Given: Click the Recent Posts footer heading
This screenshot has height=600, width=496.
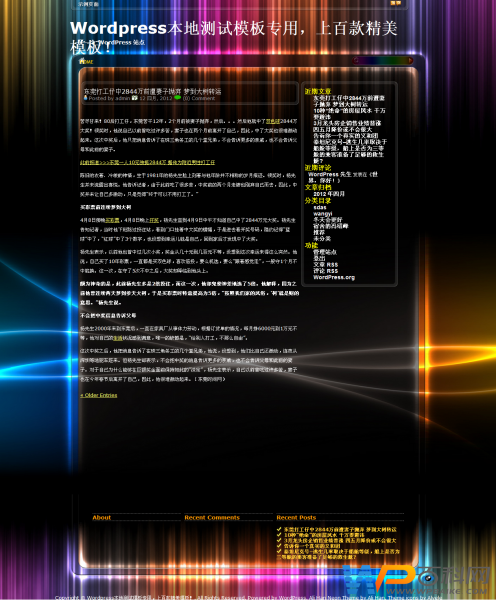Looking at the screenshot, I should (296, 517).
